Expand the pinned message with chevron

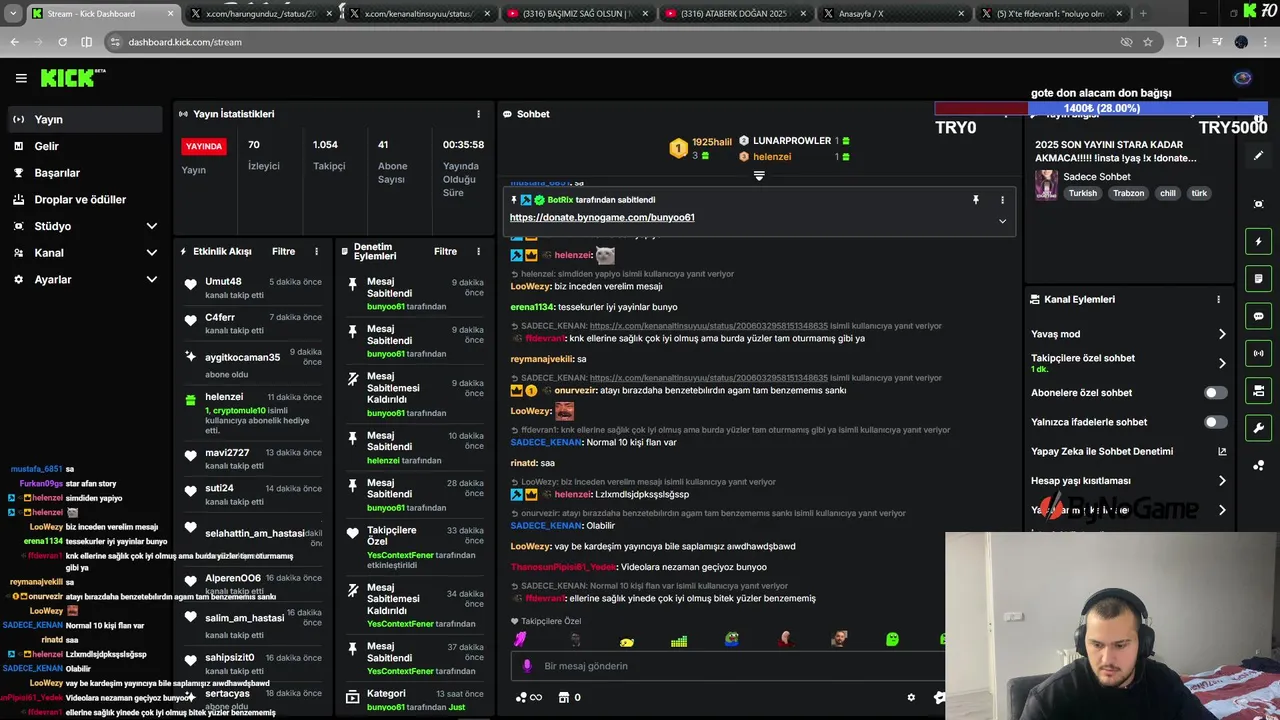pyautogui.click(x=1002, y=221)
